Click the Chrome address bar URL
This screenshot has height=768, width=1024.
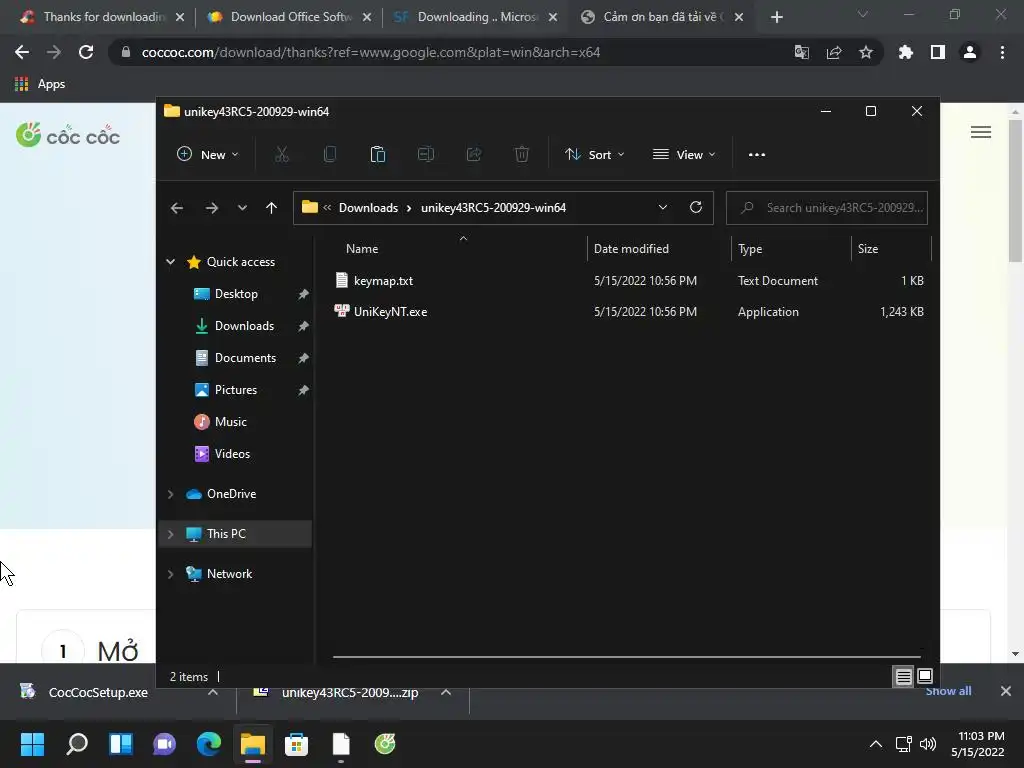point(370,52)
